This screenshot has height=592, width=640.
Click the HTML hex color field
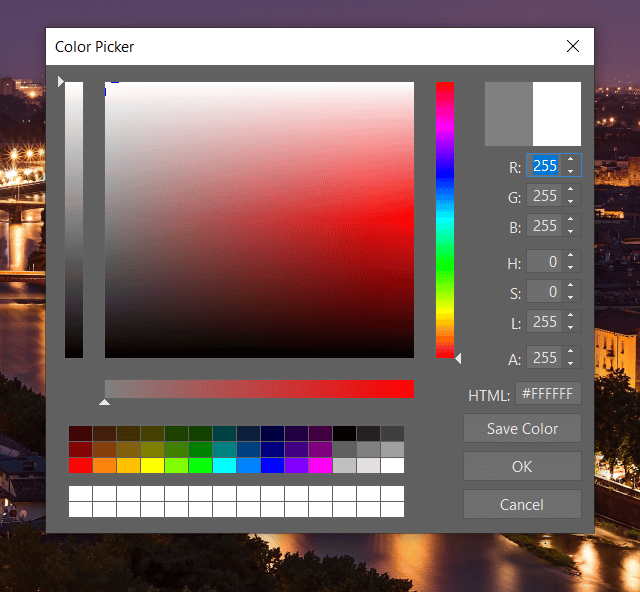(548, 394)
